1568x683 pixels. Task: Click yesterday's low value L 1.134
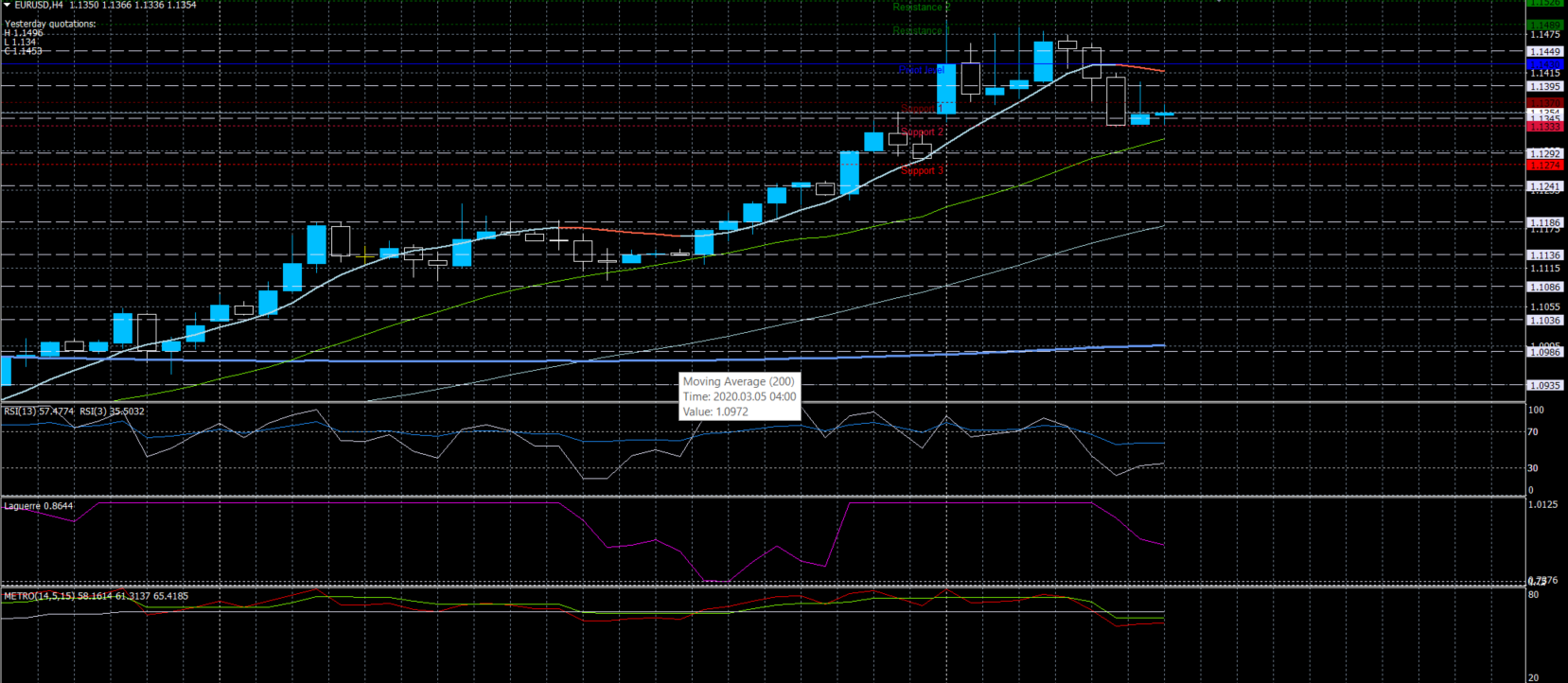click(x=20, y=42)
